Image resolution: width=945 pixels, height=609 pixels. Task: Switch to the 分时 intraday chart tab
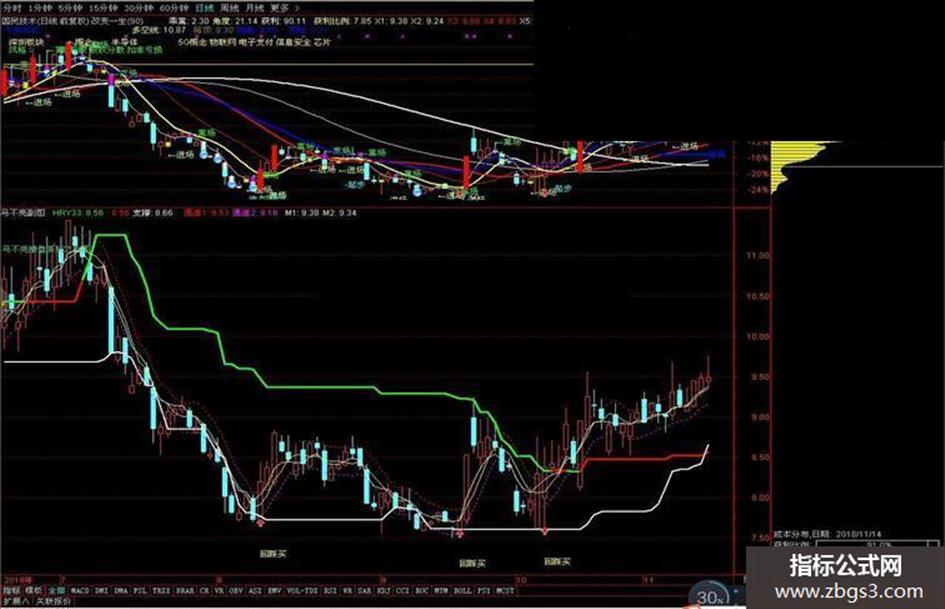[x=11, y=8]
